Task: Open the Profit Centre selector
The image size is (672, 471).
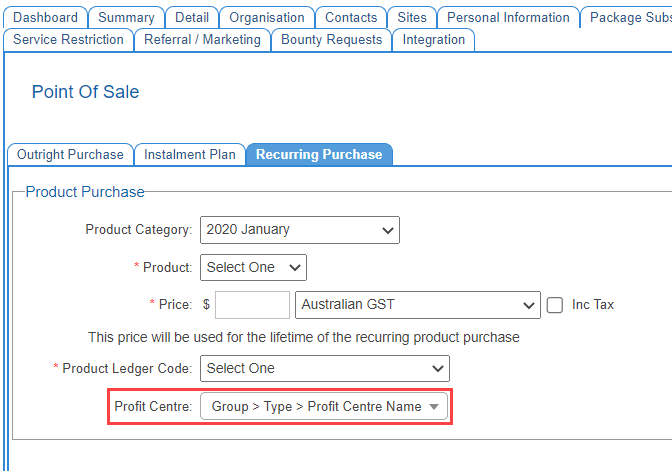Action: pyautogui.click(x=324, y=407)
